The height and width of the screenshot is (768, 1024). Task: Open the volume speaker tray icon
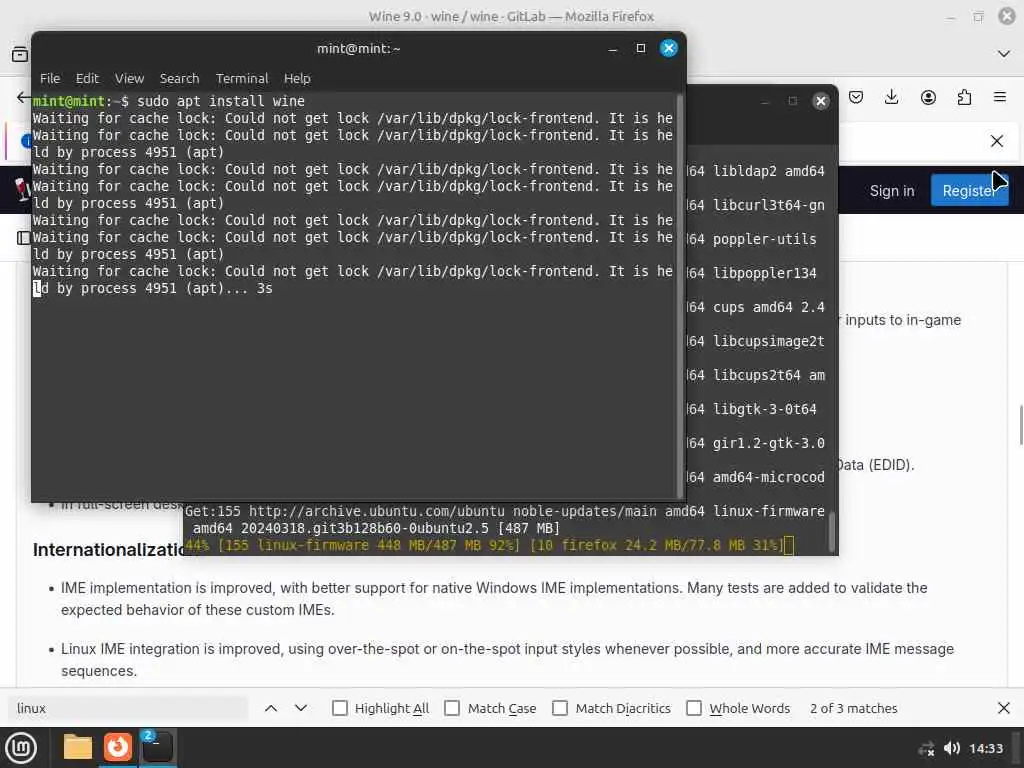[x=952, y=748]
